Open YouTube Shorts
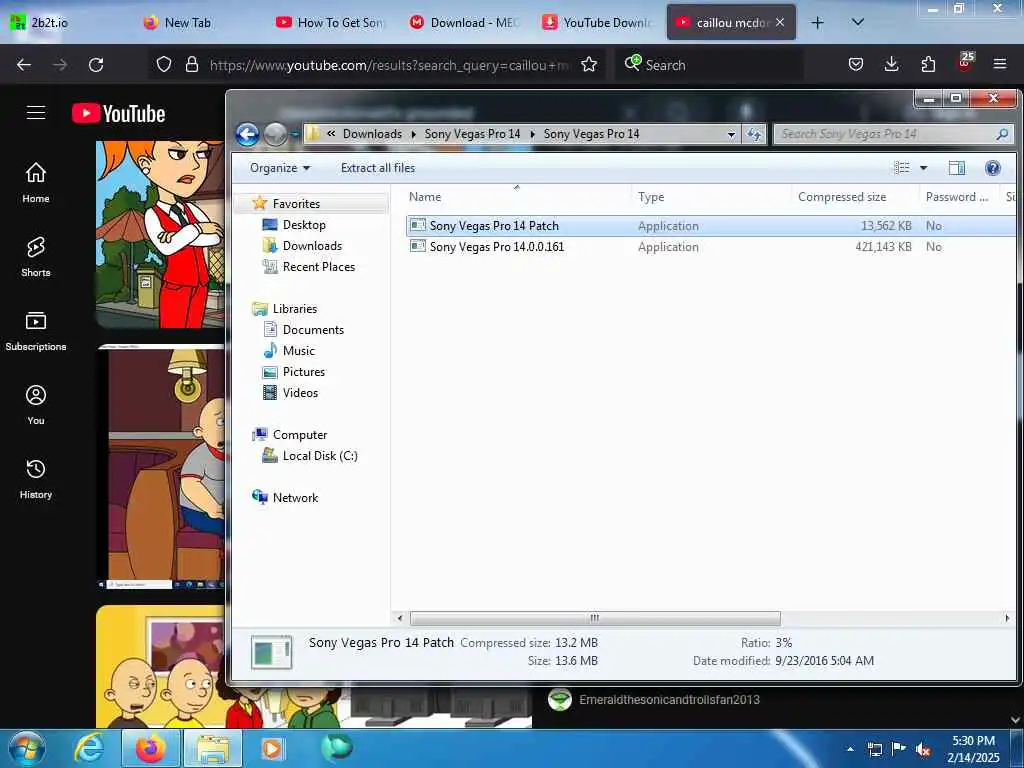1024x768 pixels. pyautogui.click(x=36, y=257)
